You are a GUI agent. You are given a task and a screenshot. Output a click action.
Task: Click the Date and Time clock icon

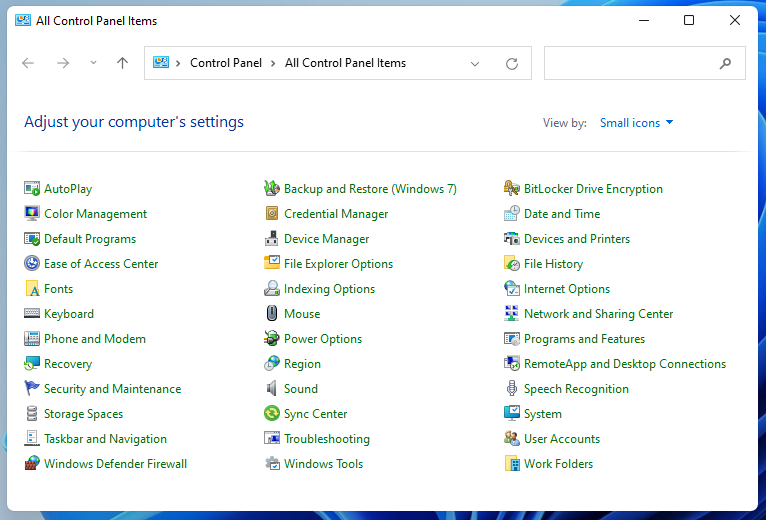[511, 213]
